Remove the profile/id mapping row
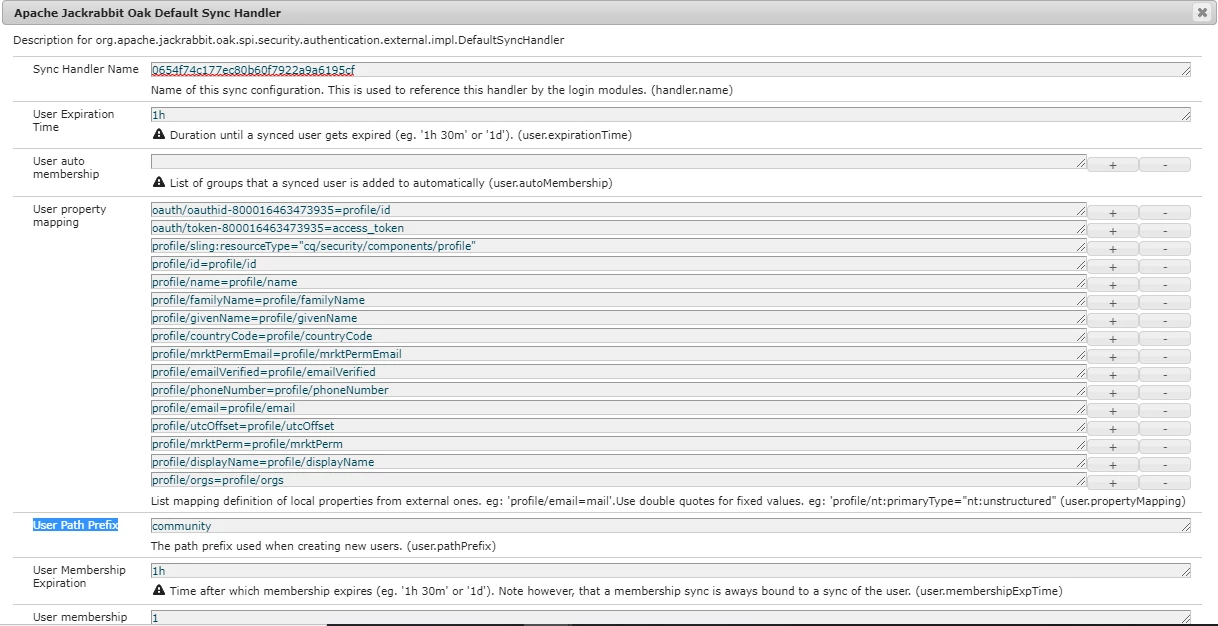The image size is (1218, 626). click(x=1165, y=267)
